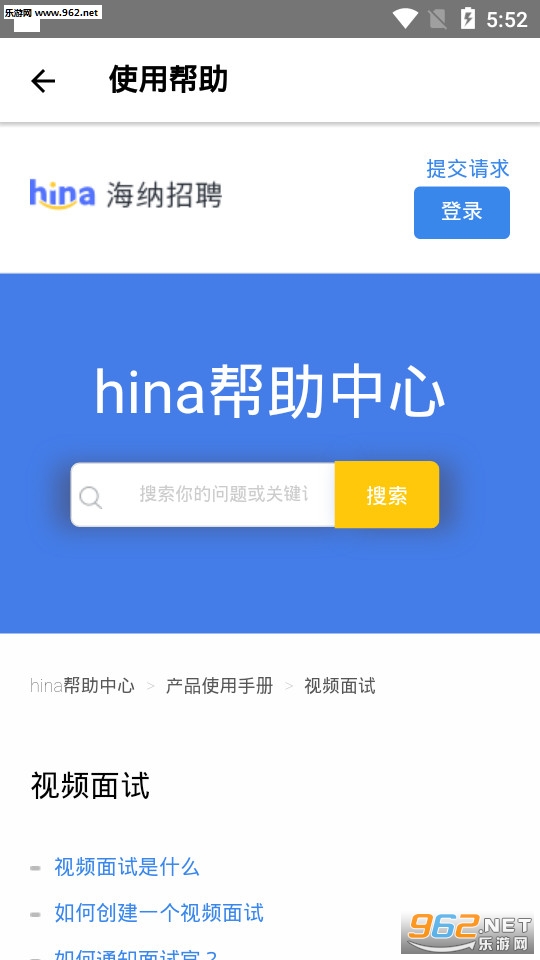Focus the 搜索你的问题或关键词 search field
This screenshot has height=960, width=540.
tap(203, 495)
